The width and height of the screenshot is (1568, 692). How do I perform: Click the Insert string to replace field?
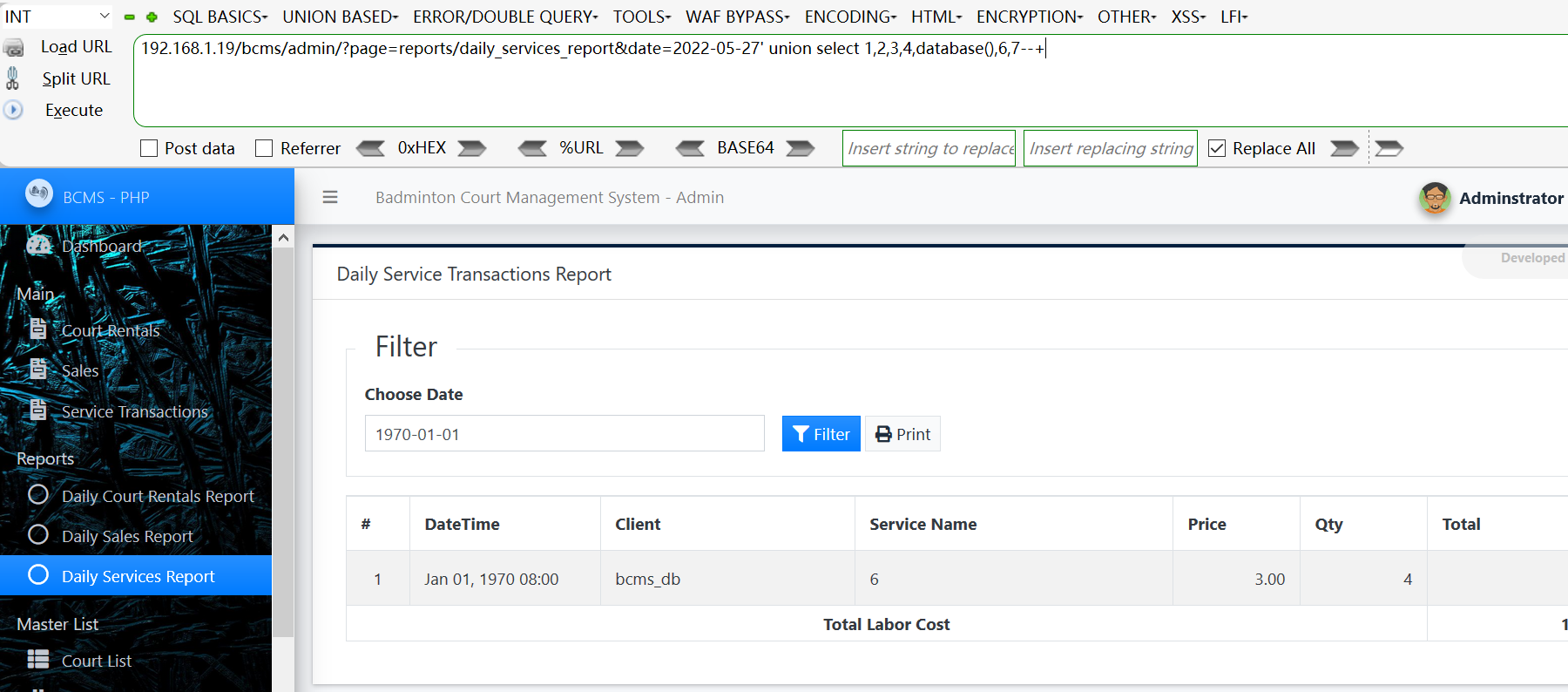(x=929, y=148)
